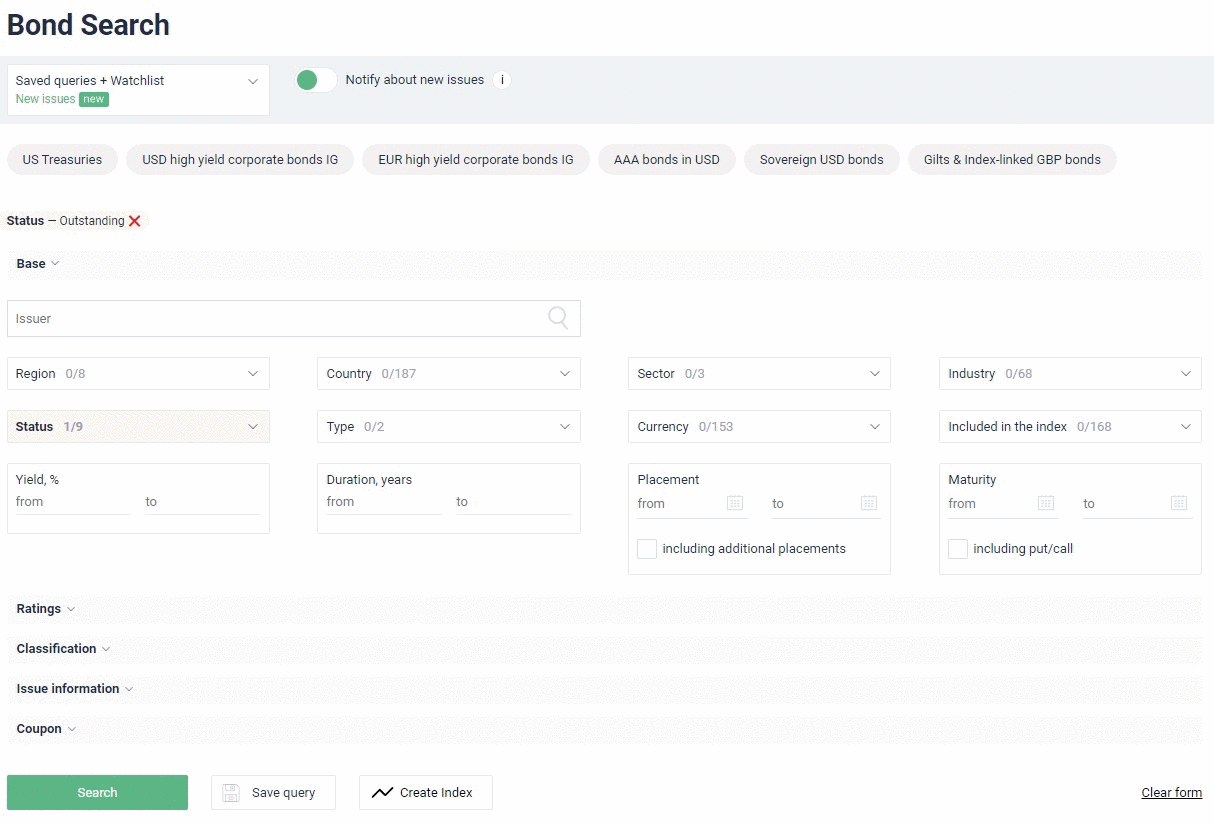
Task: Click the Yield from input field
Action: (x=72, y=502)
